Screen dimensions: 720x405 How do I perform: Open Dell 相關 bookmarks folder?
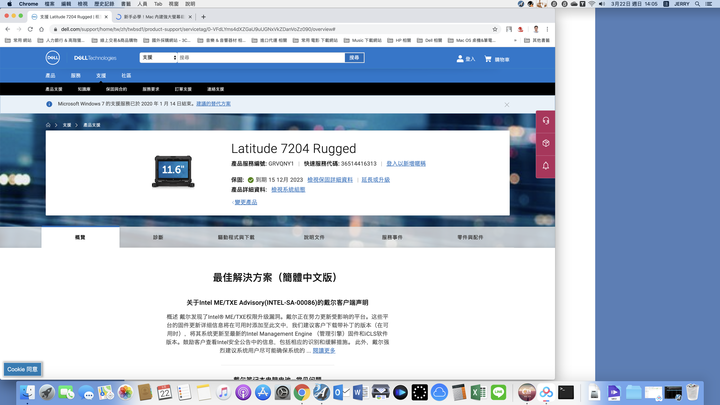coord(429,40)
